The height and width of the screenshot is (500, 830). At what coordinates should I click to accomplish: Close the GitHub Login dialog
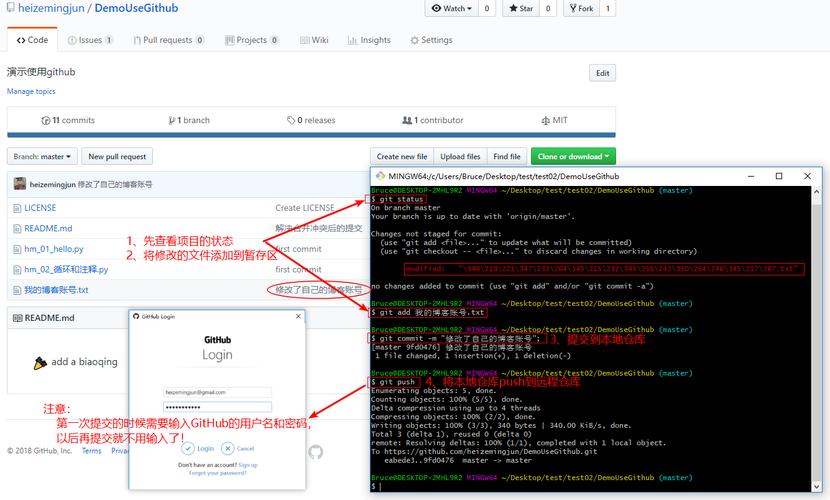coord(298,316)
